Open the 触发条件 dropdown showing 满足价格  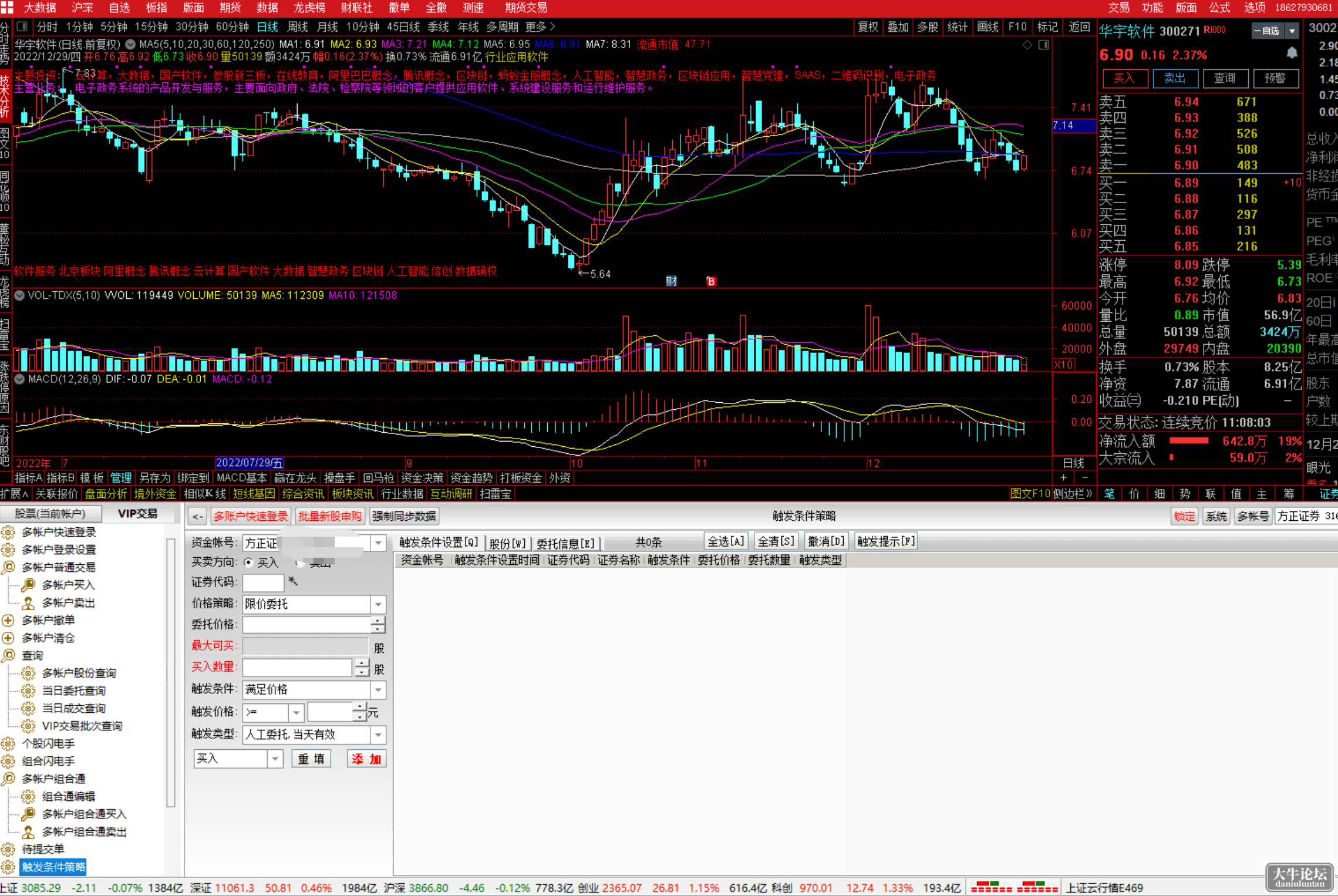pos(379,690)
